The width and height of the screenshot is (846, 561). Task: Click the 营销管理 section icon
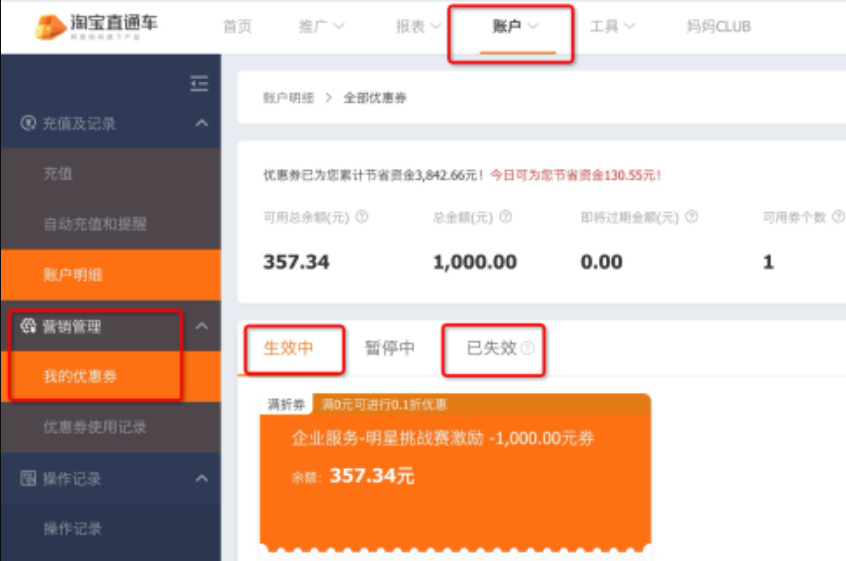(28, 326)
